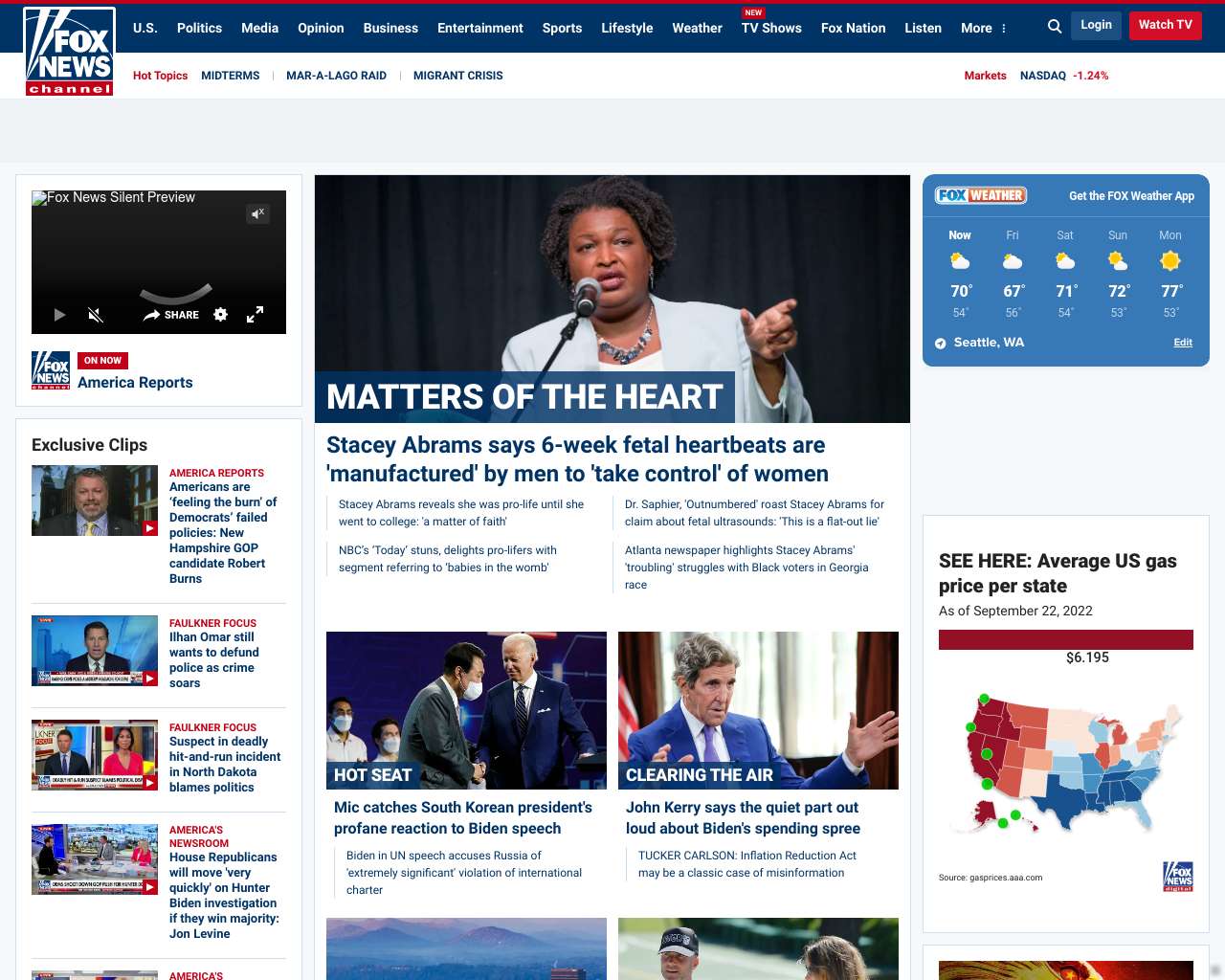Navigate to the Business section

pos(390,28)
